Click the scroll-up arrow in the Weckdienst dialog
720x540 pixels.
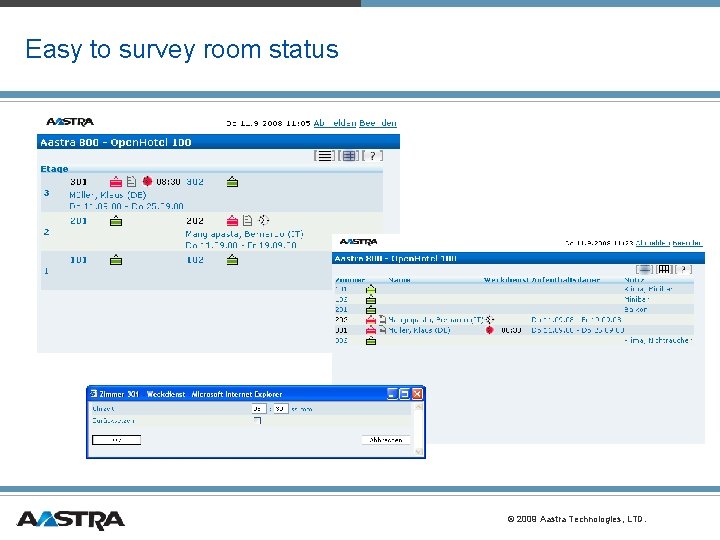click(418, 406)
